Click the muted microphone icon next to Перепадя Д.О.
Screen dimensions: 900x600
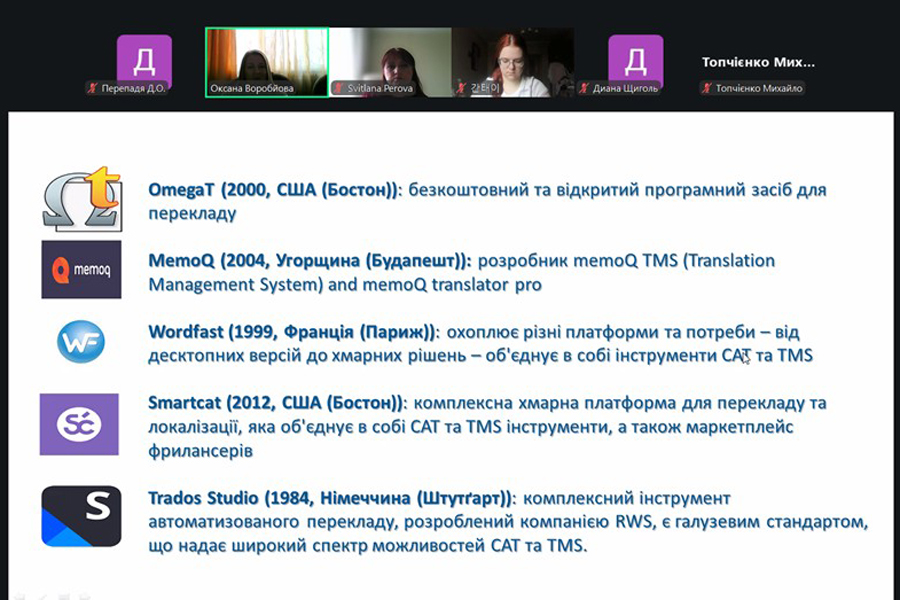[92, 88]
